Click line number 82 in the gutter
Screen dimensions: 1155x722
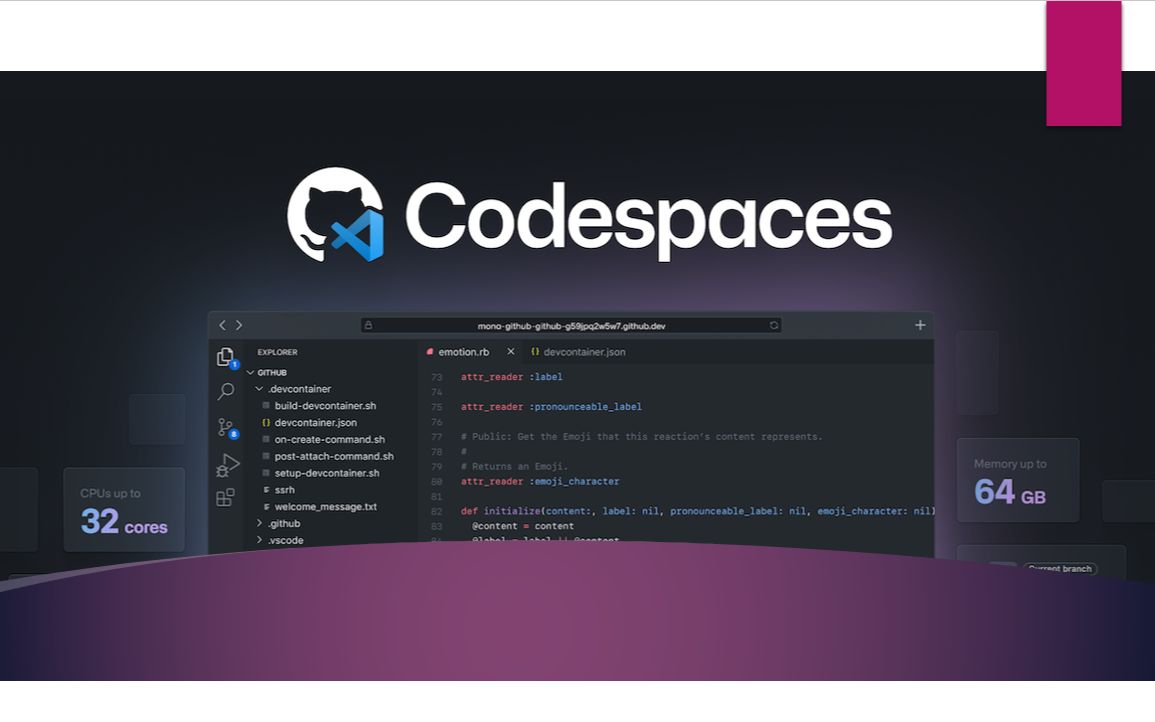437,511
